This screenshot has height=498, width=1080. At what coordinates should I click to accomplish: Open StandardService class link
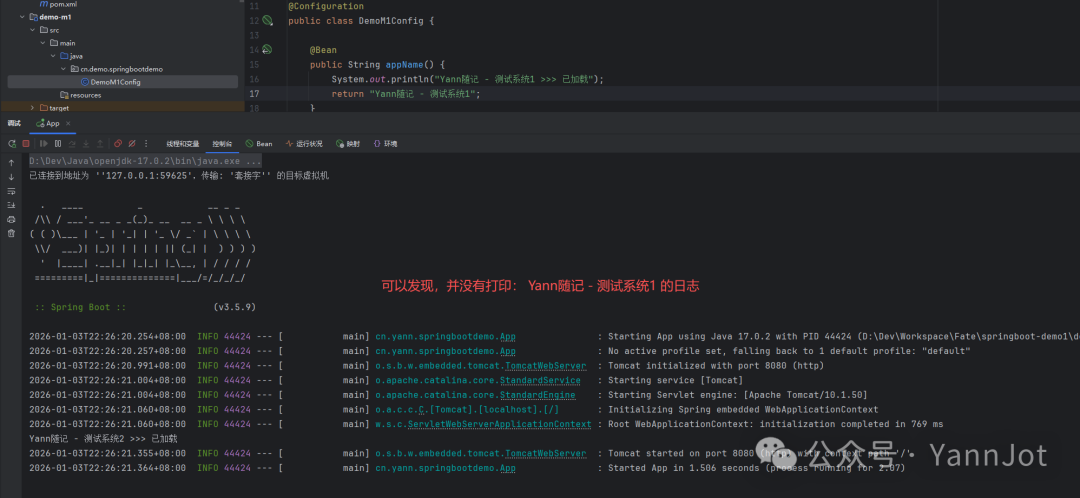coord(540,380)
